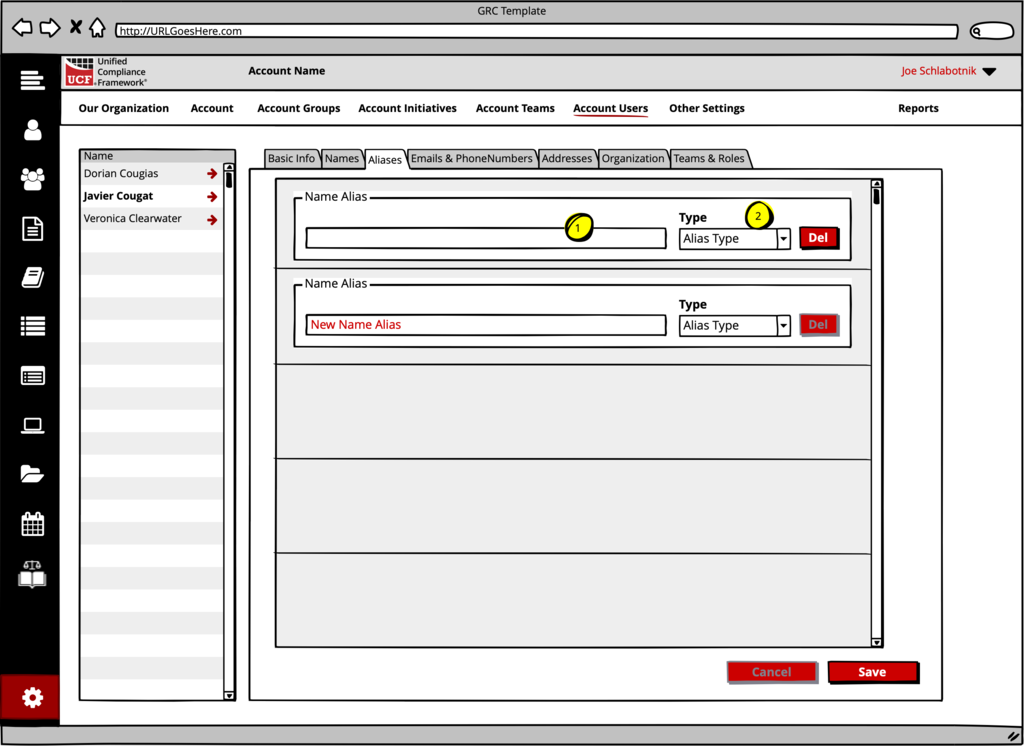Click the browser home icon

(x=97, y=28)
